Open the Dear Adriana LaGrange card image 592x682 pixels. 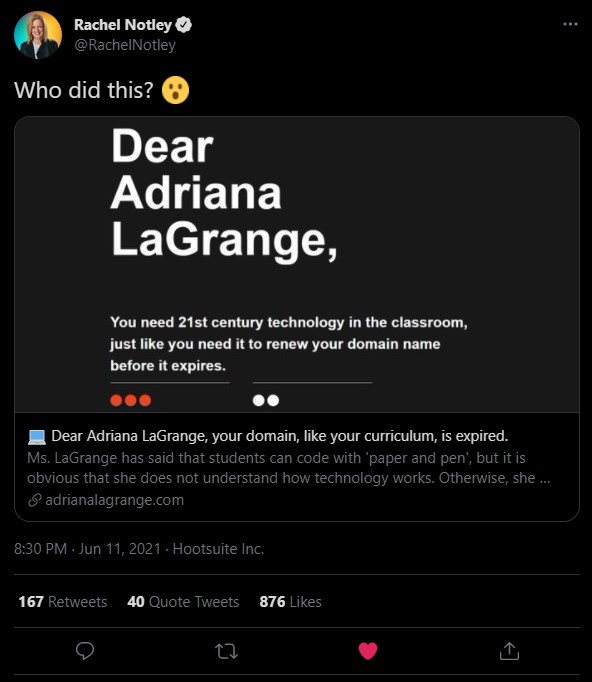[297, 264]
